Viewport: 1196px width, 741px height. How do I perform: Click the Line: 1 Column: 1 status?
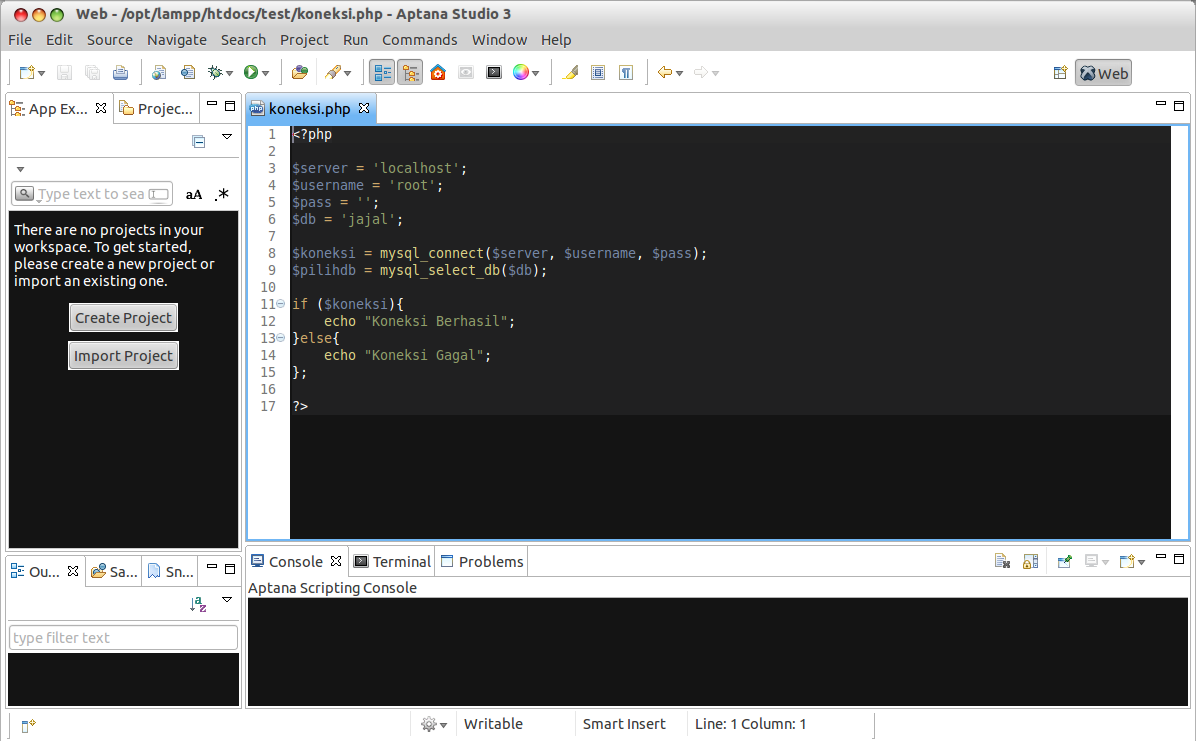pyautogui.click(x=751, y=724)
